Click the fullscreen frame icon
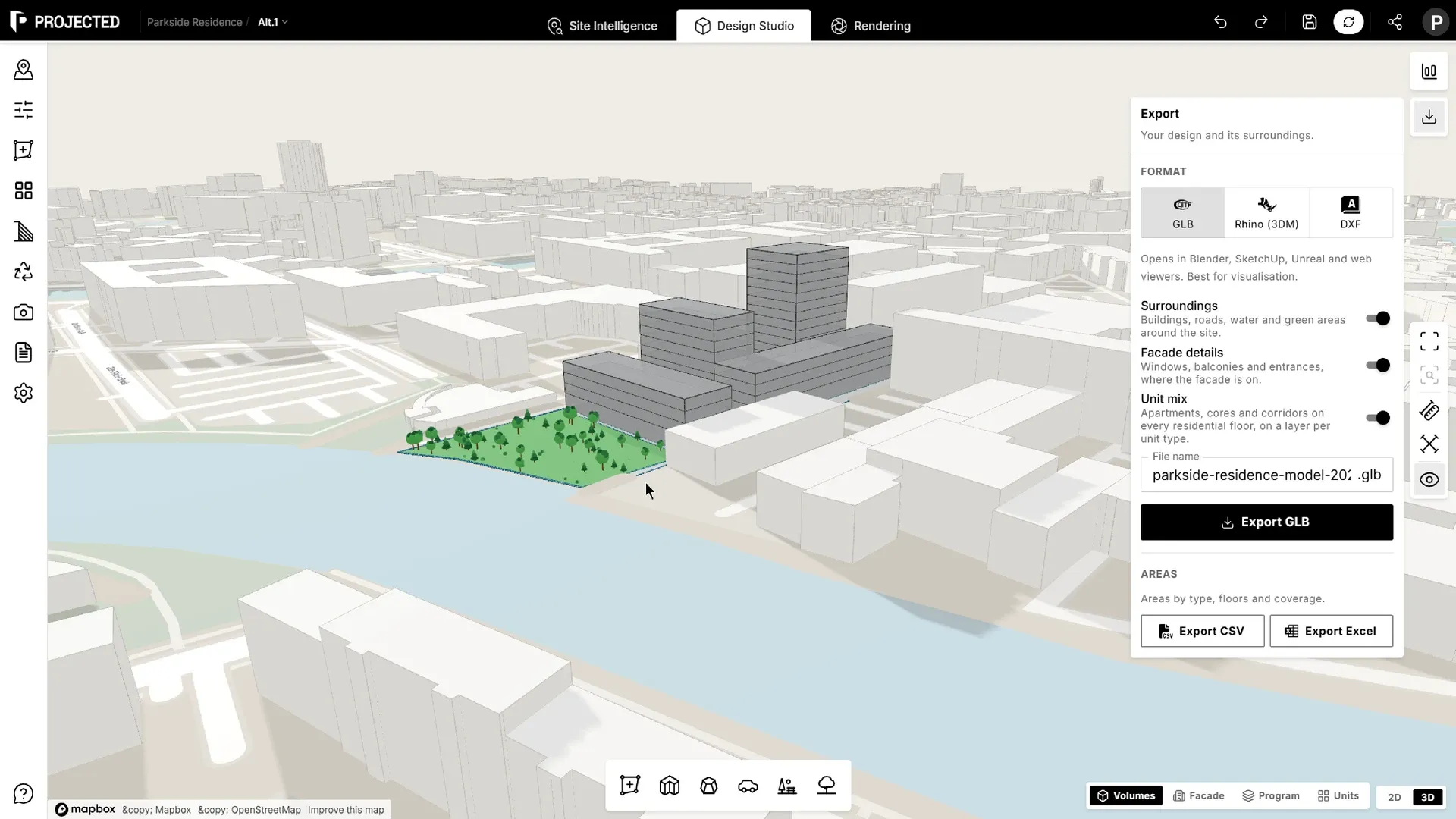The width and height of the screenshot is (1456, 819). pos(1429,342)
